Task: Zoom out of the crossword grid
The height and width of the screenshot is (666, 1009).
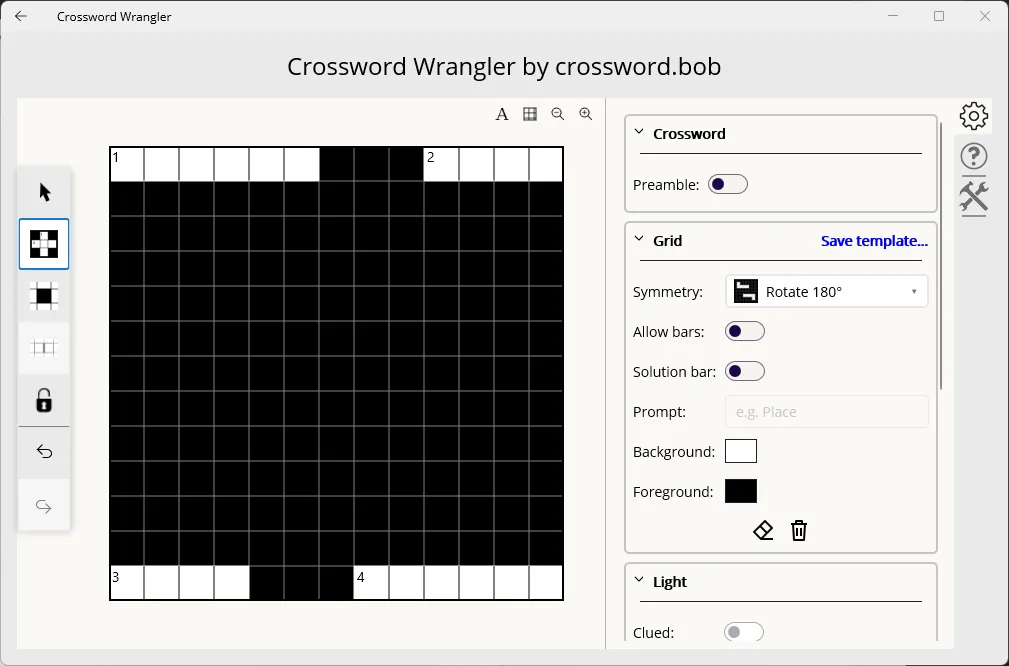Action: point(558,114)
